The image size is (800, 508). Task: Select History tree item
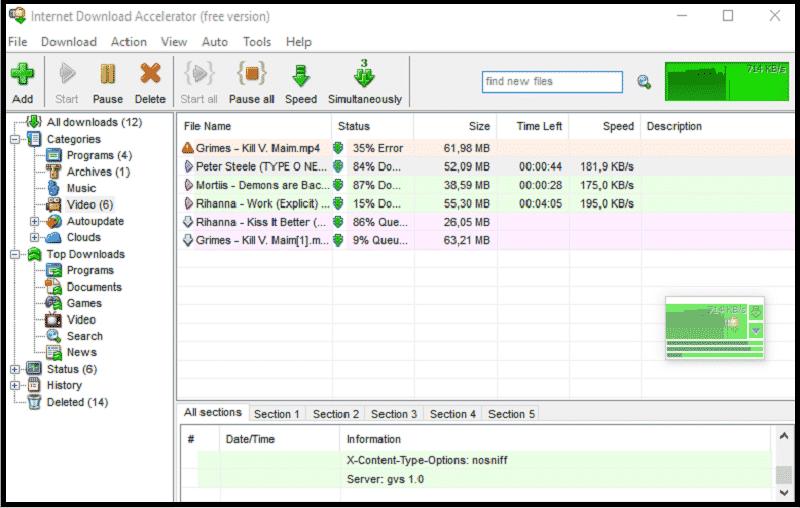[64, 386]
